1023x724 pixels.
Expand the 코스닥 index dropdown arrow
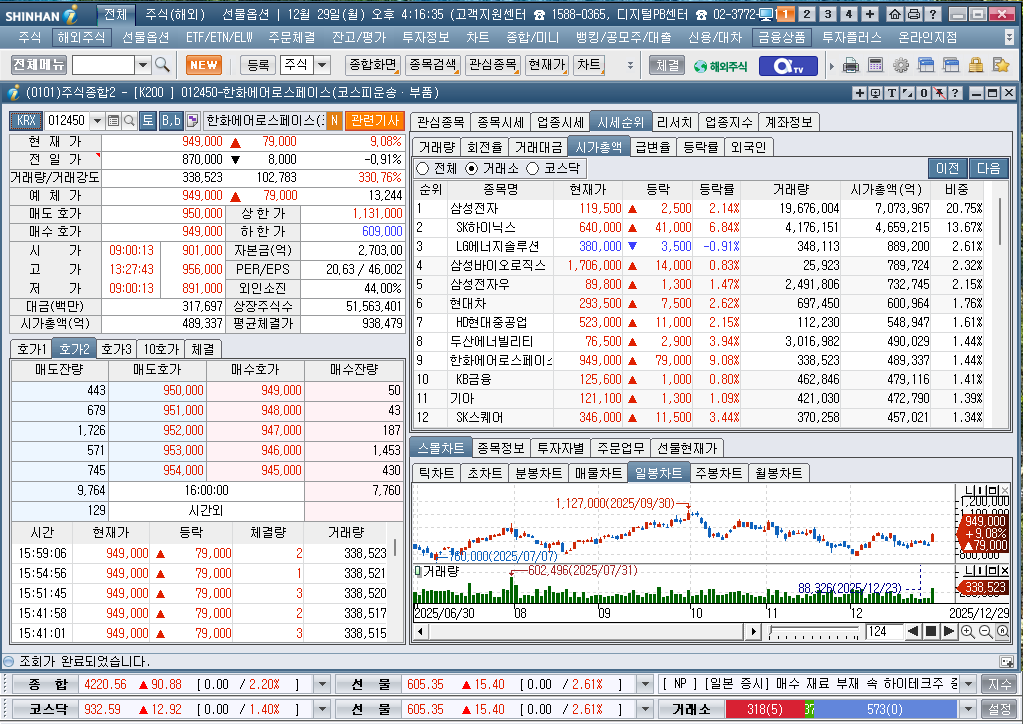322,709
